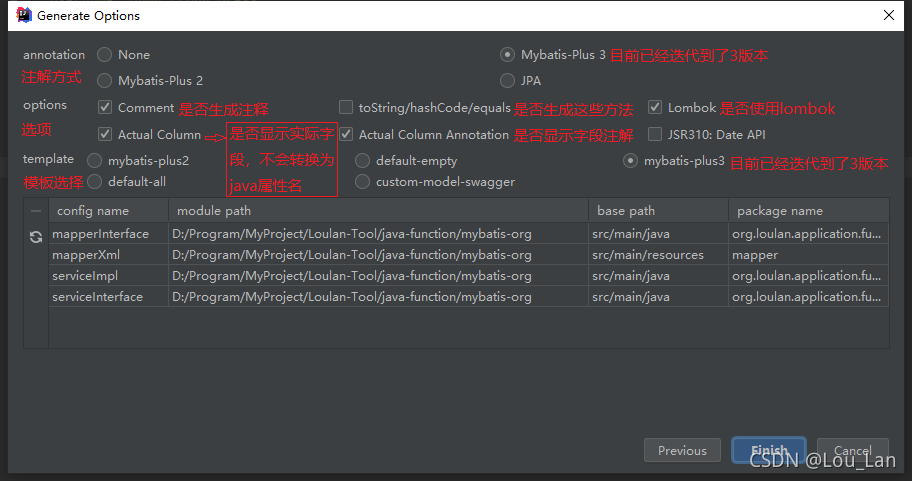This screenshot has width=912, height=481.
Task: Enable the toString/hashCode/equals checkbox
Action: tap(346, 108)
